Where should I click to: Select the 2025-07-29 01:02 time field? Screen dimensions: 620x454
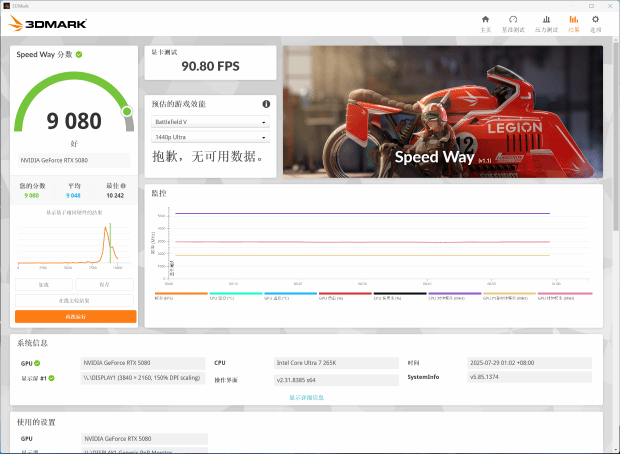pyautogui.click(x=529, y=363)
